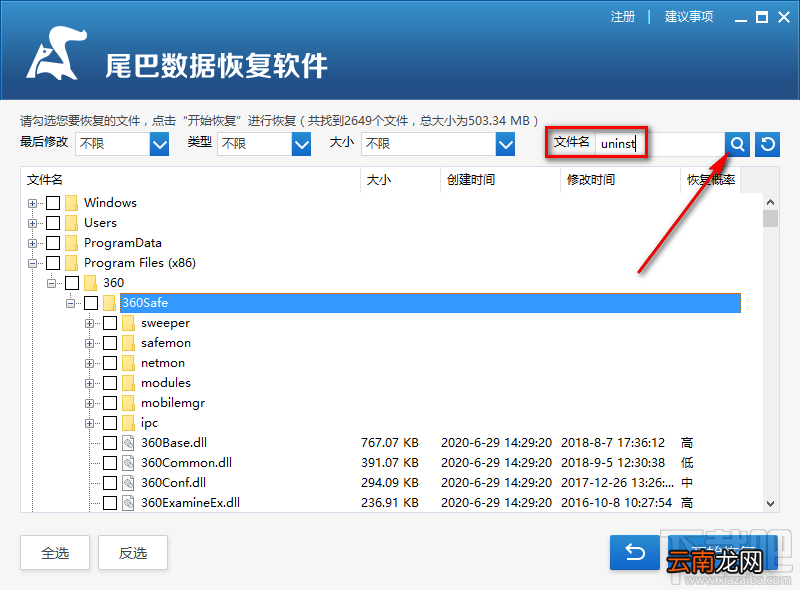Click the 反选 button
Image resolution: width=800 pixels, height=590 pixels.
pos(133,553)
